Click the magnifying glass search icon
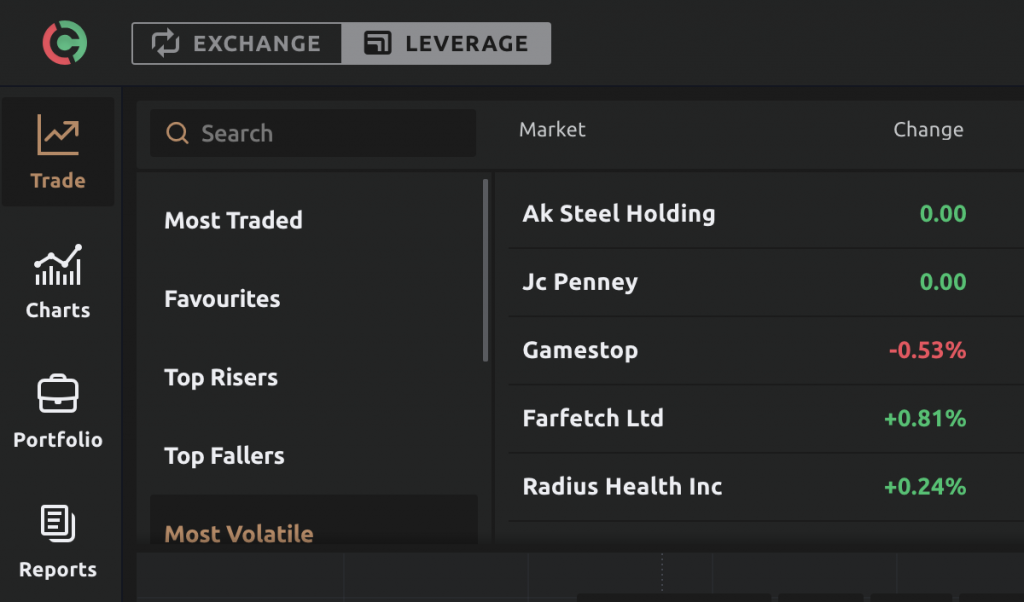 (x=178, y=133)
